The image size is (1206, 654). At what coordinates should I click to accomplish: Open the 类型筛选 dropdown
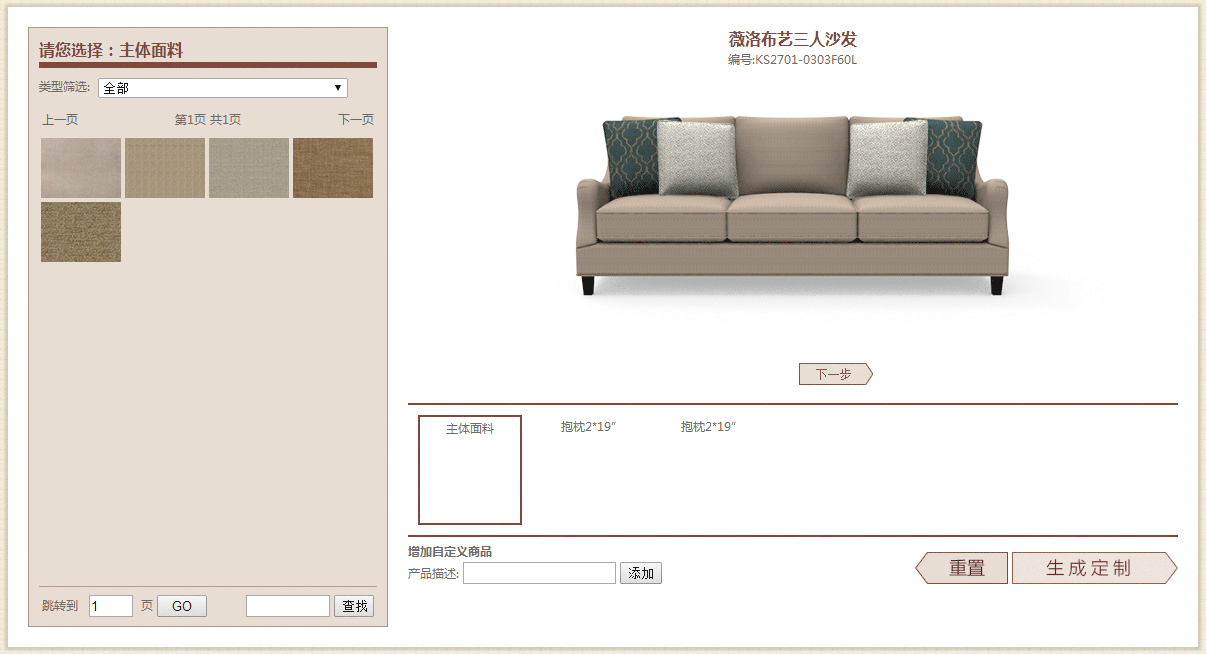pos(222,88)
